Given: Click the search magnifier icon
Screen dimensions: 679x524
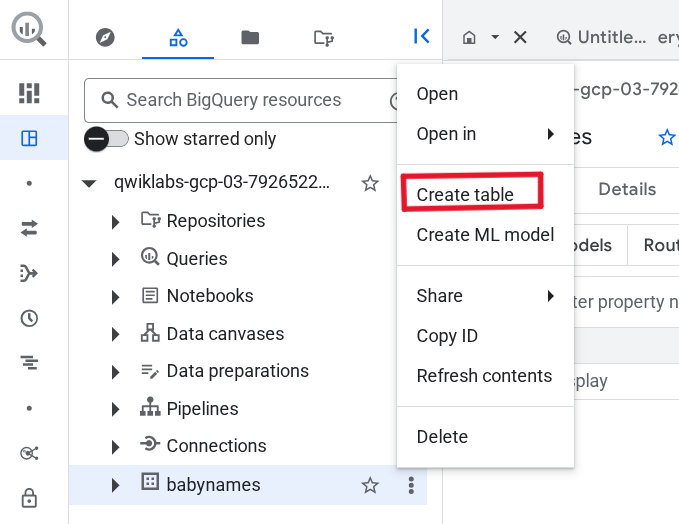Looking at the screenshot, I should 109,100.
